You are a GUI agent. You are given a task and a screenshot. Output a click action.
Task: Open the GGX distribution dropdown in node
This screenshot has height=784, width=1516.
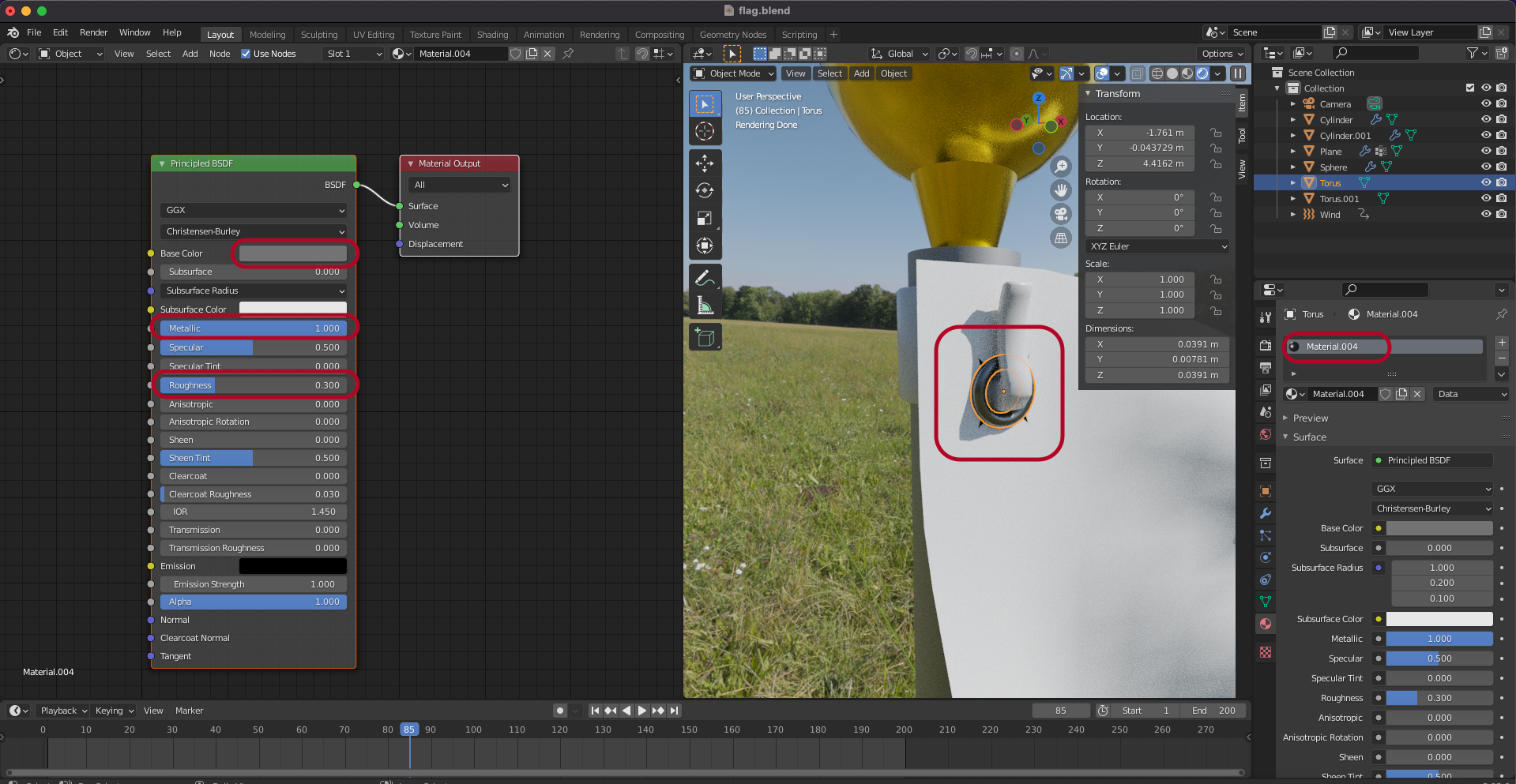pos(254,210)
